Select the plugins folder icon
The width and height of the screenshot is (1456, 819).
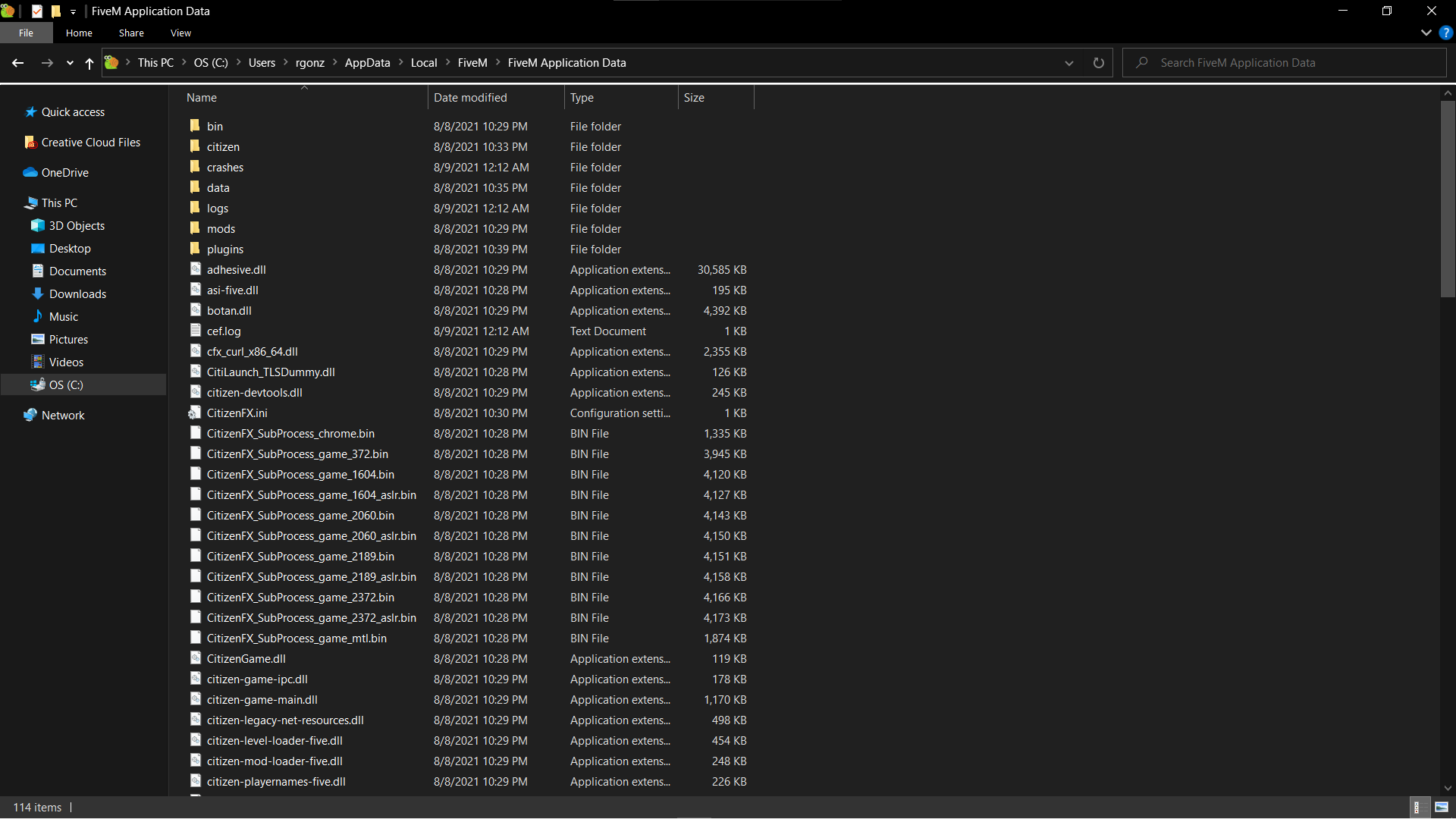195,249
